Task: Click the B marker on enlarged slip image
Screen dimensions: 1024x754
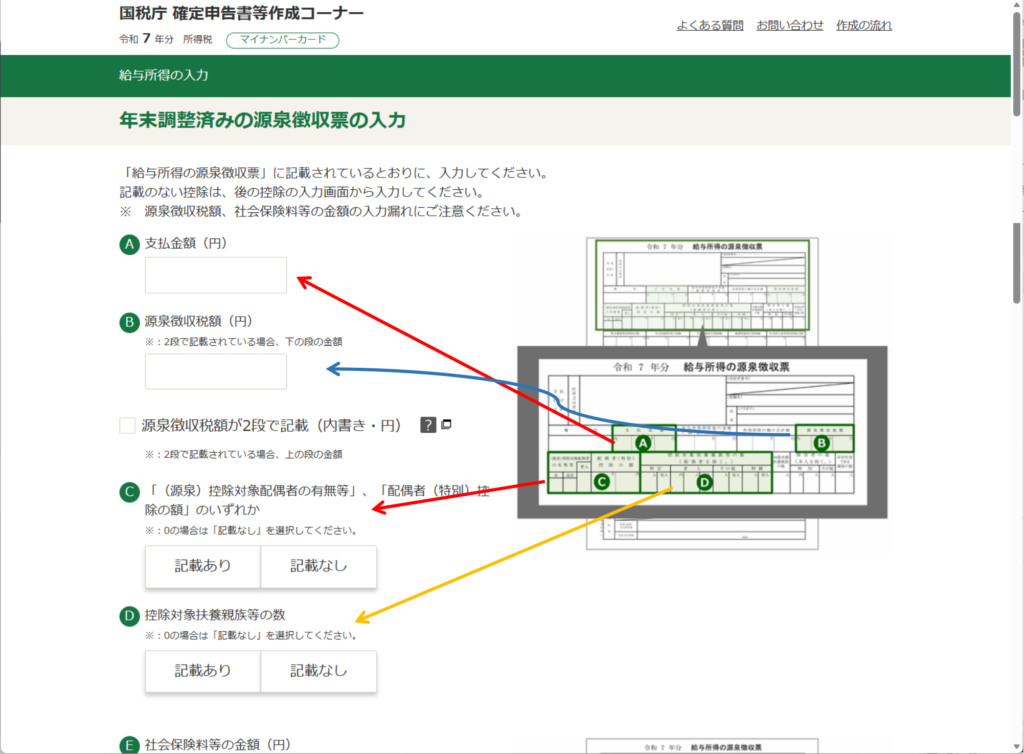Action: pos(821,441)
